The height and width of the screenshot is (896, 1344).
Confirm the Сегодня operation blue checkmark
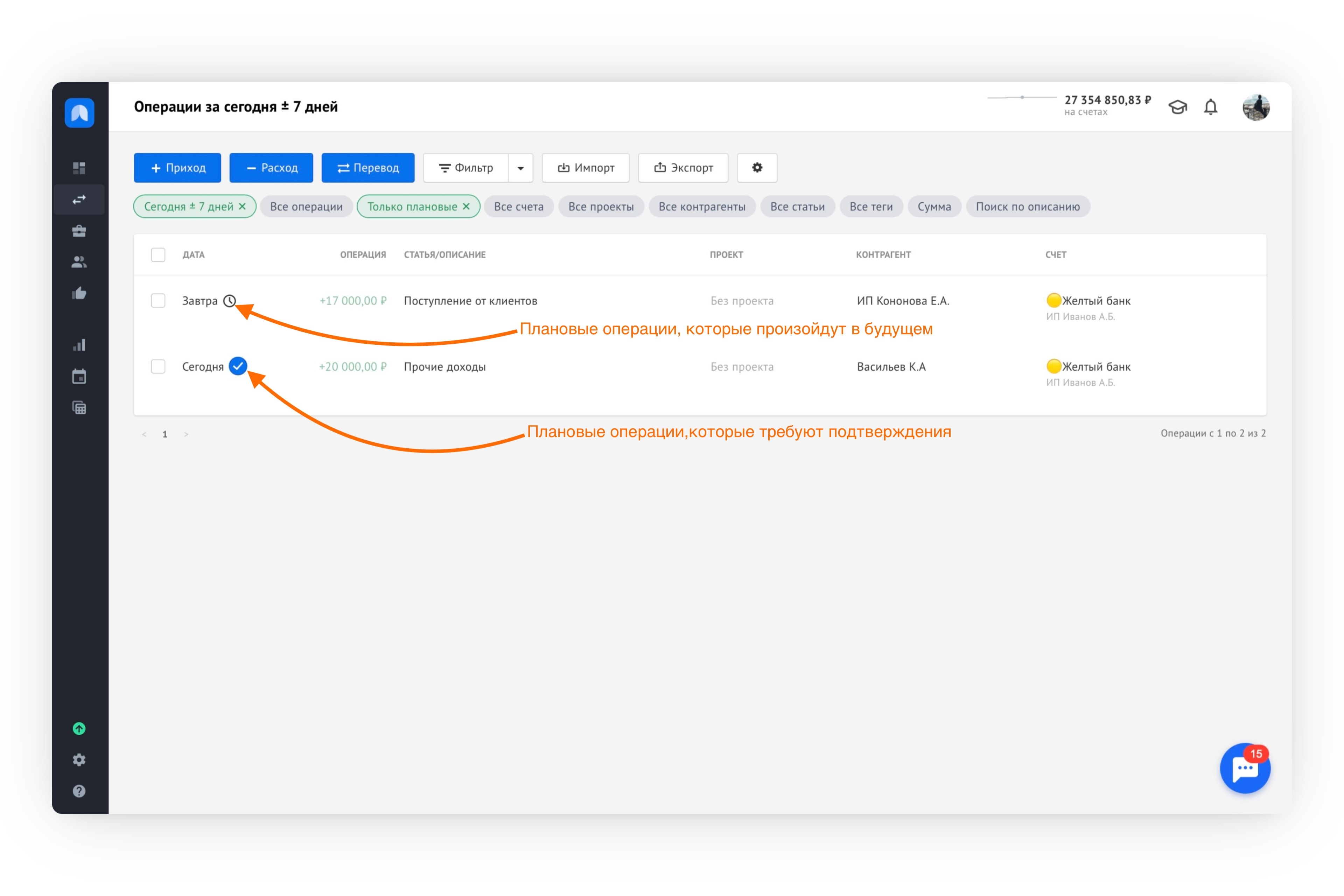pos(238,366)
